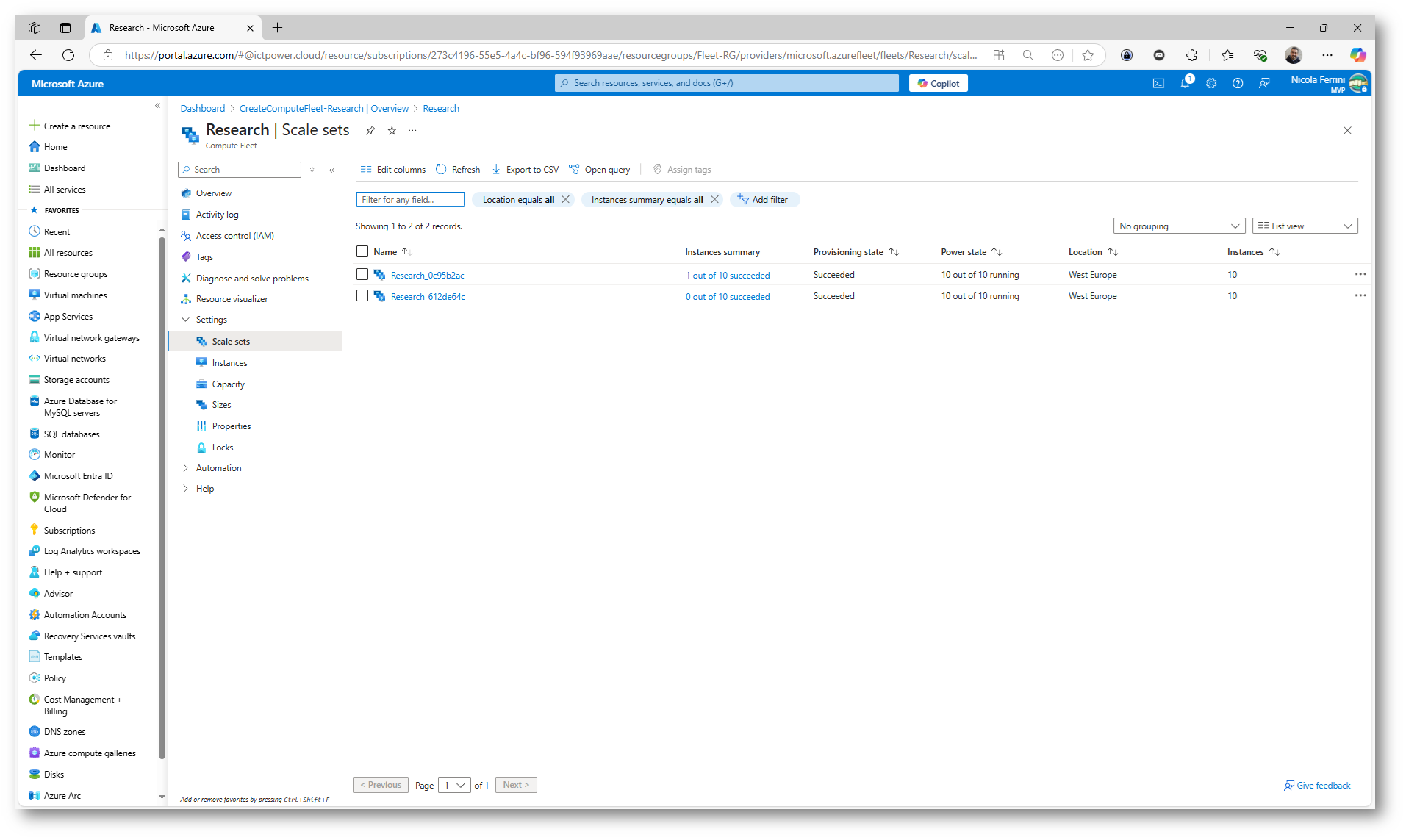Open more actions for Research_0c95b2ac row
The width and height of the screenshot is (1406, 840).
click(x=1360, y=275)
